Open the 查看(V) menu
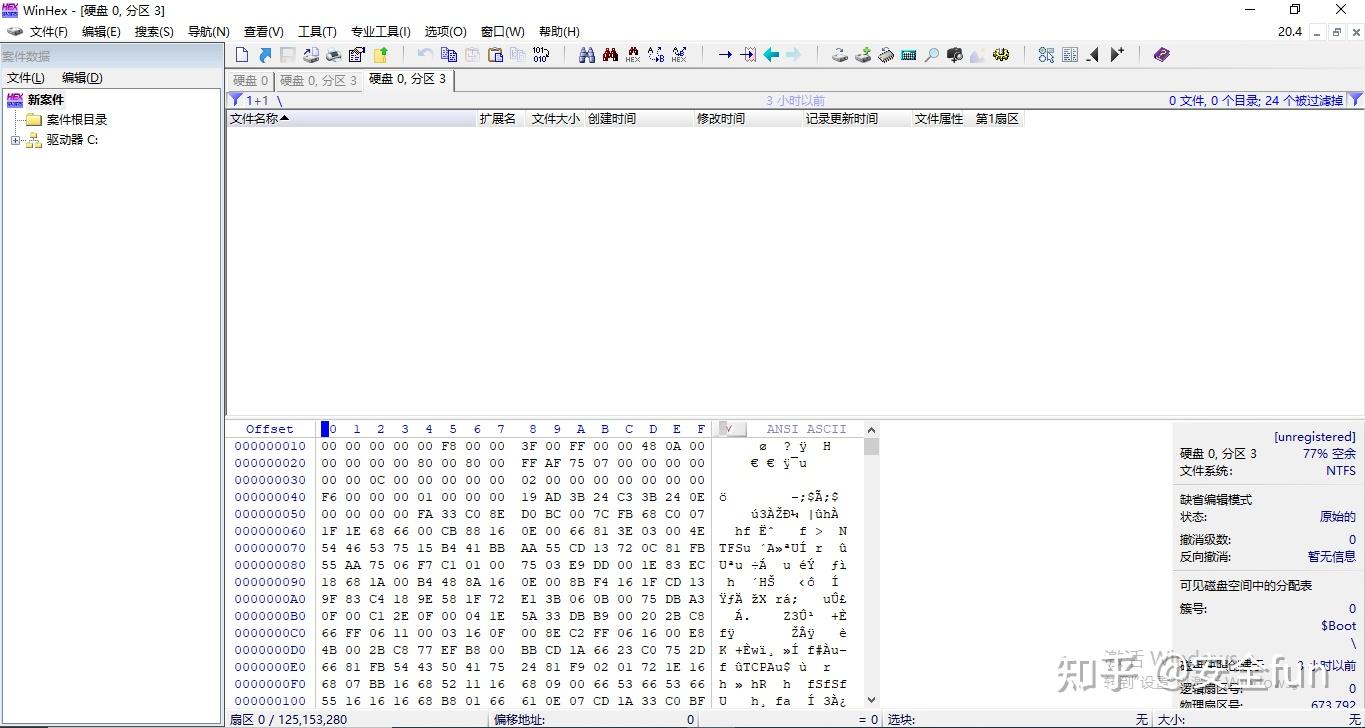The image size is (1365, 728). pyautogui.click(x=264, y=32)
